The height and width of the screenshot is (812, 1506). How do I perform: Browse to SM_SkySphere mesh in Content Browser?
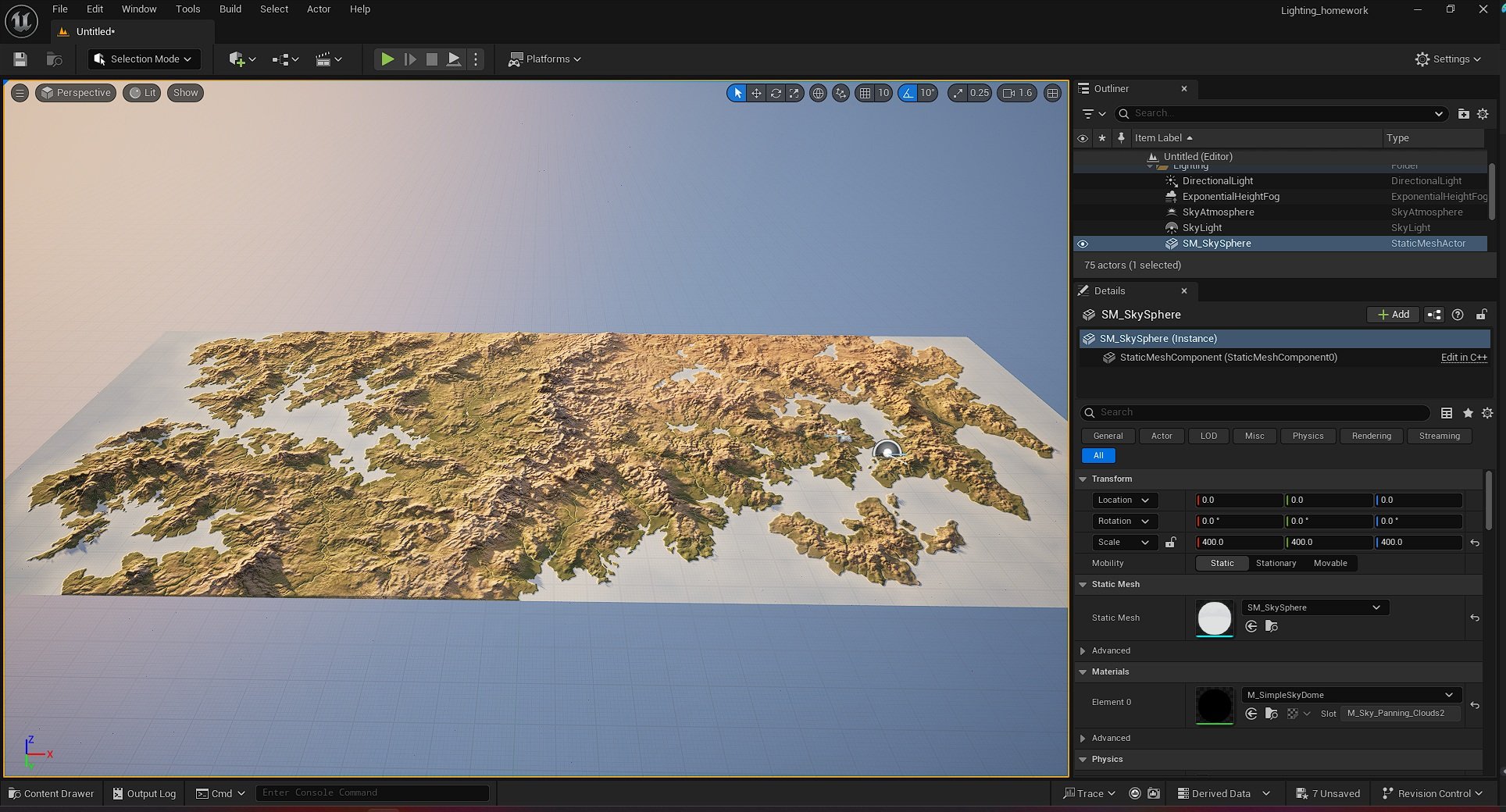pos(1271,626)
